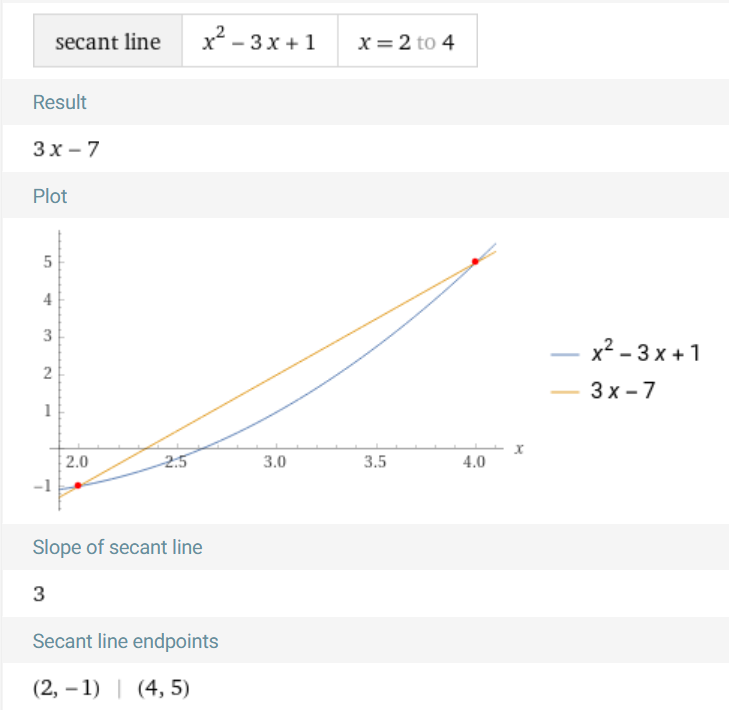
Task: Select the x² − 3x + 1 function cell
Action: point(259,43)
